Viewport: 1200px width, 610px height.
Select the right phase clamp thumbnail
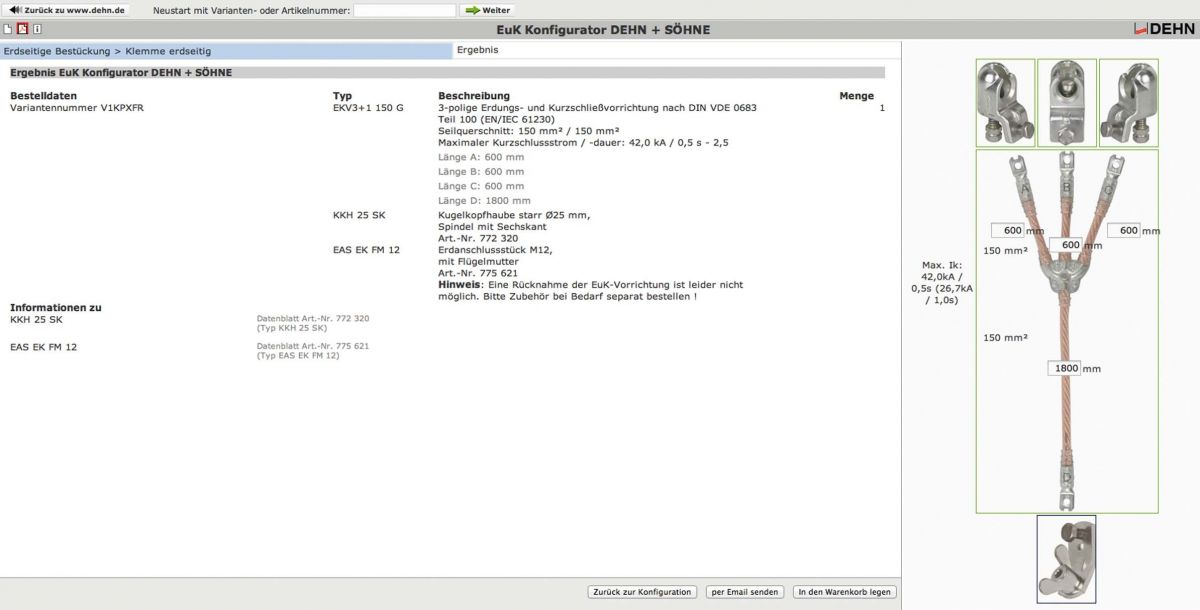[1128, 103]
